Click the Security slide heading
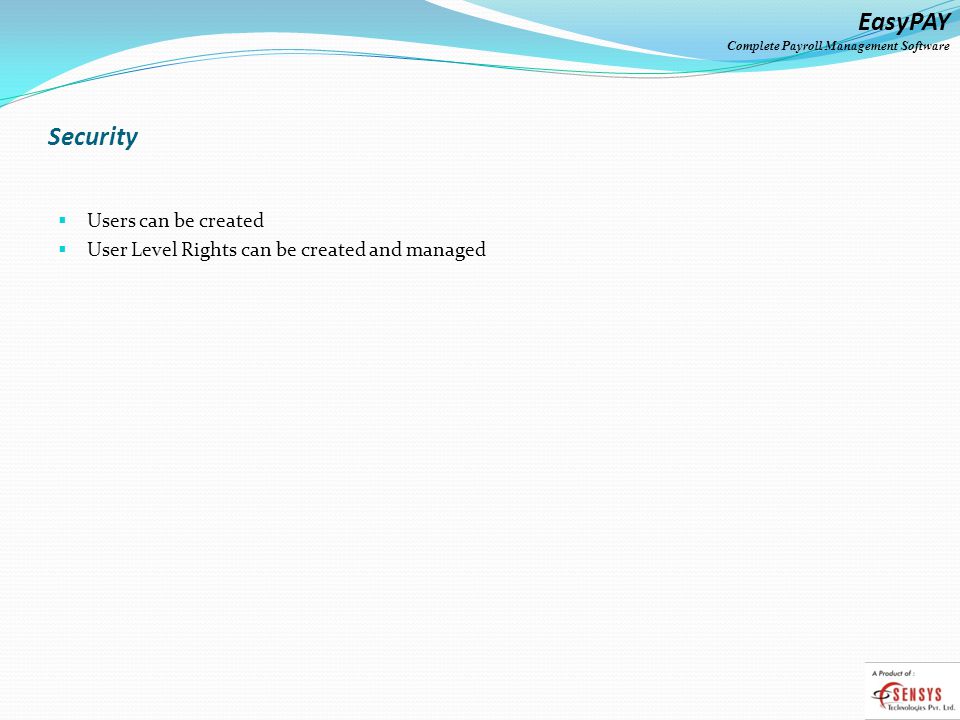The image size is (960, 720). [x=92, y=137]
